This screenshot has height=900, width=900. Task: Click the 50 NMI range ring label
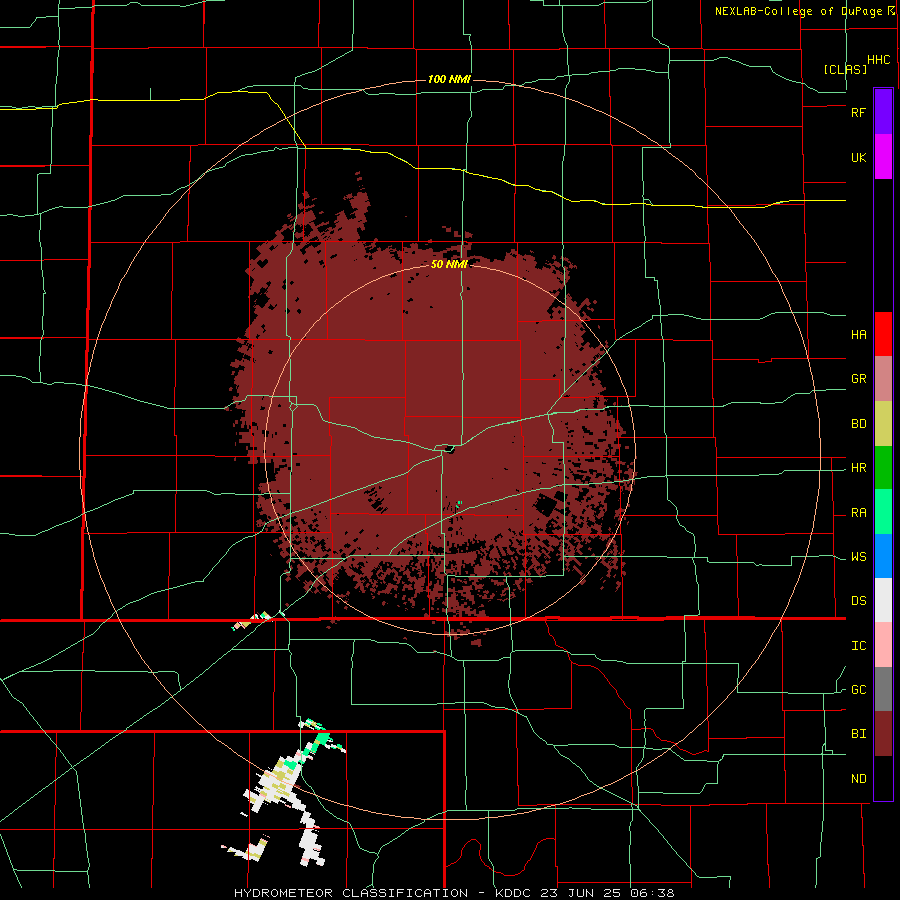(449, 264)
